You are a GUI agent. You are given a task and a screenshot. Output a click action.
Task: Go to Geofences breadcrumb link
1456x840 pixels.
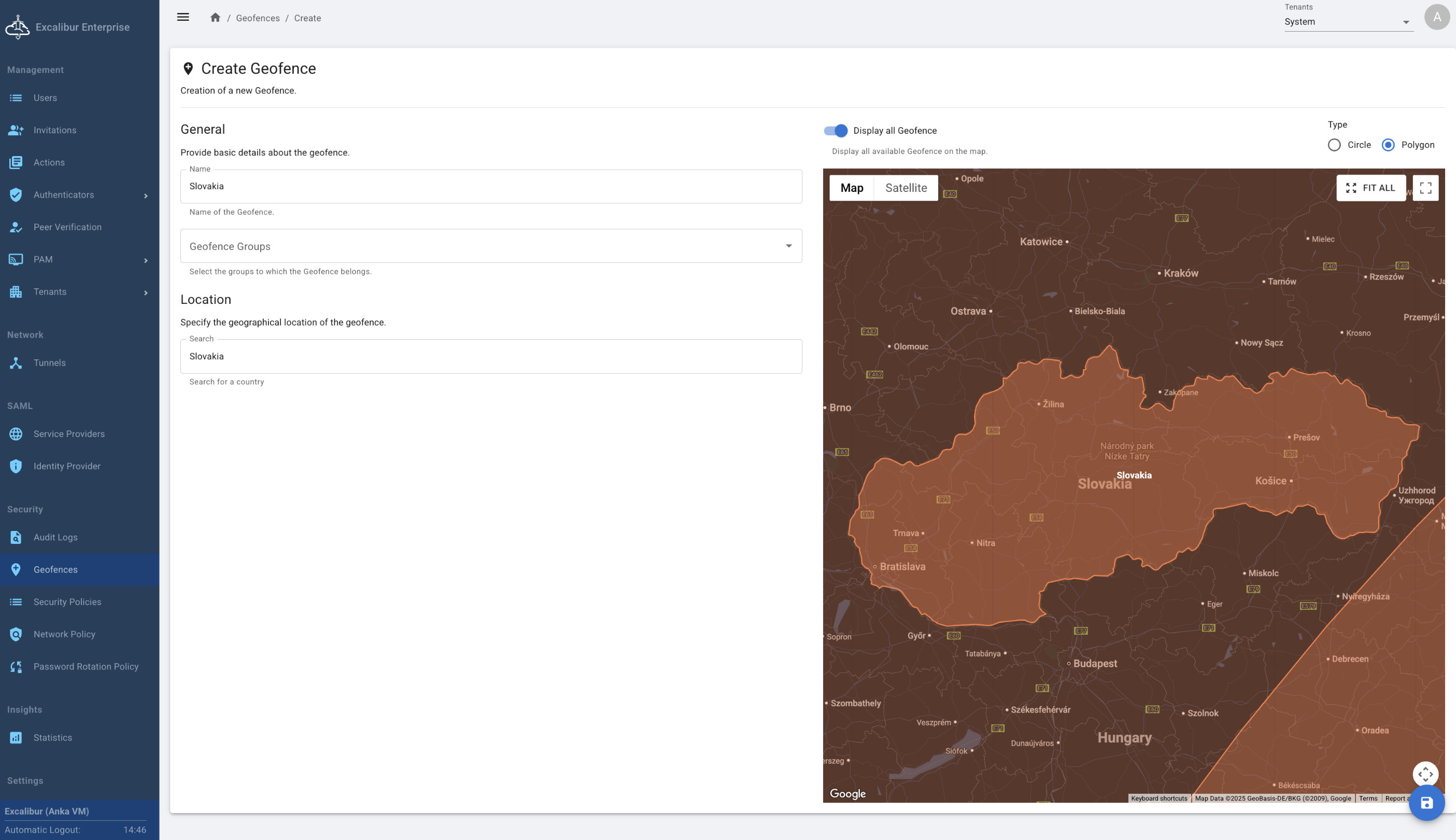[258, 18]
